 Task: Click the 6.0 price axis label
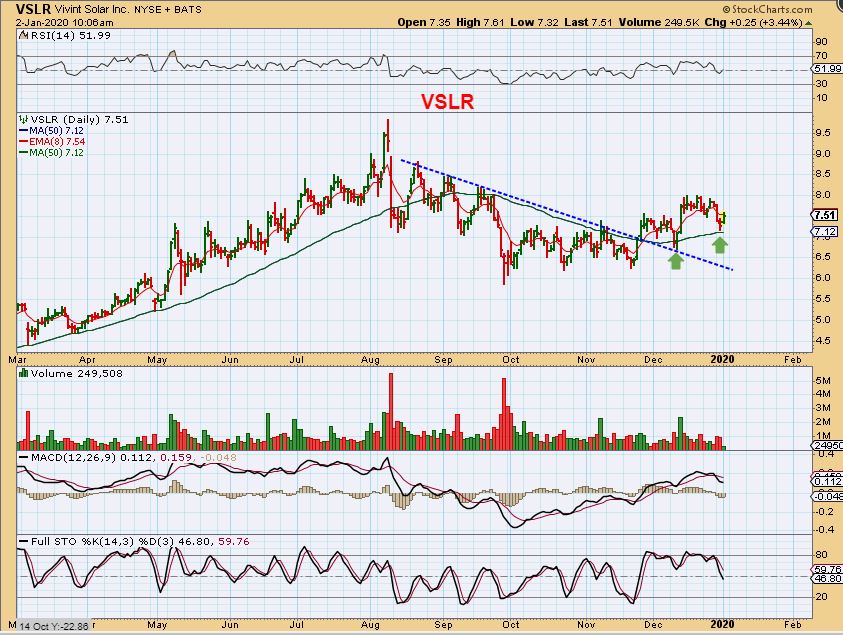point(822,278)
